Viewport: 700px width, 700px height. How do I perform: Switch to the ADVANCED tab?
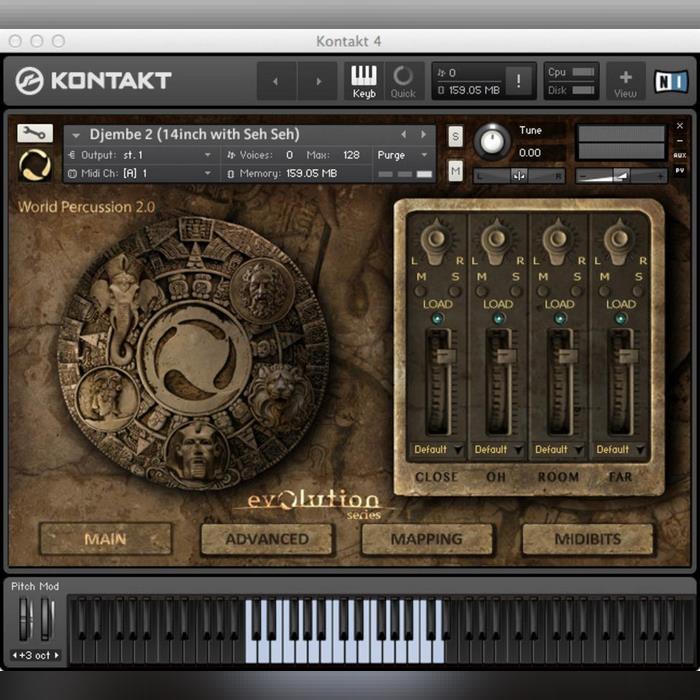[266, 539]
